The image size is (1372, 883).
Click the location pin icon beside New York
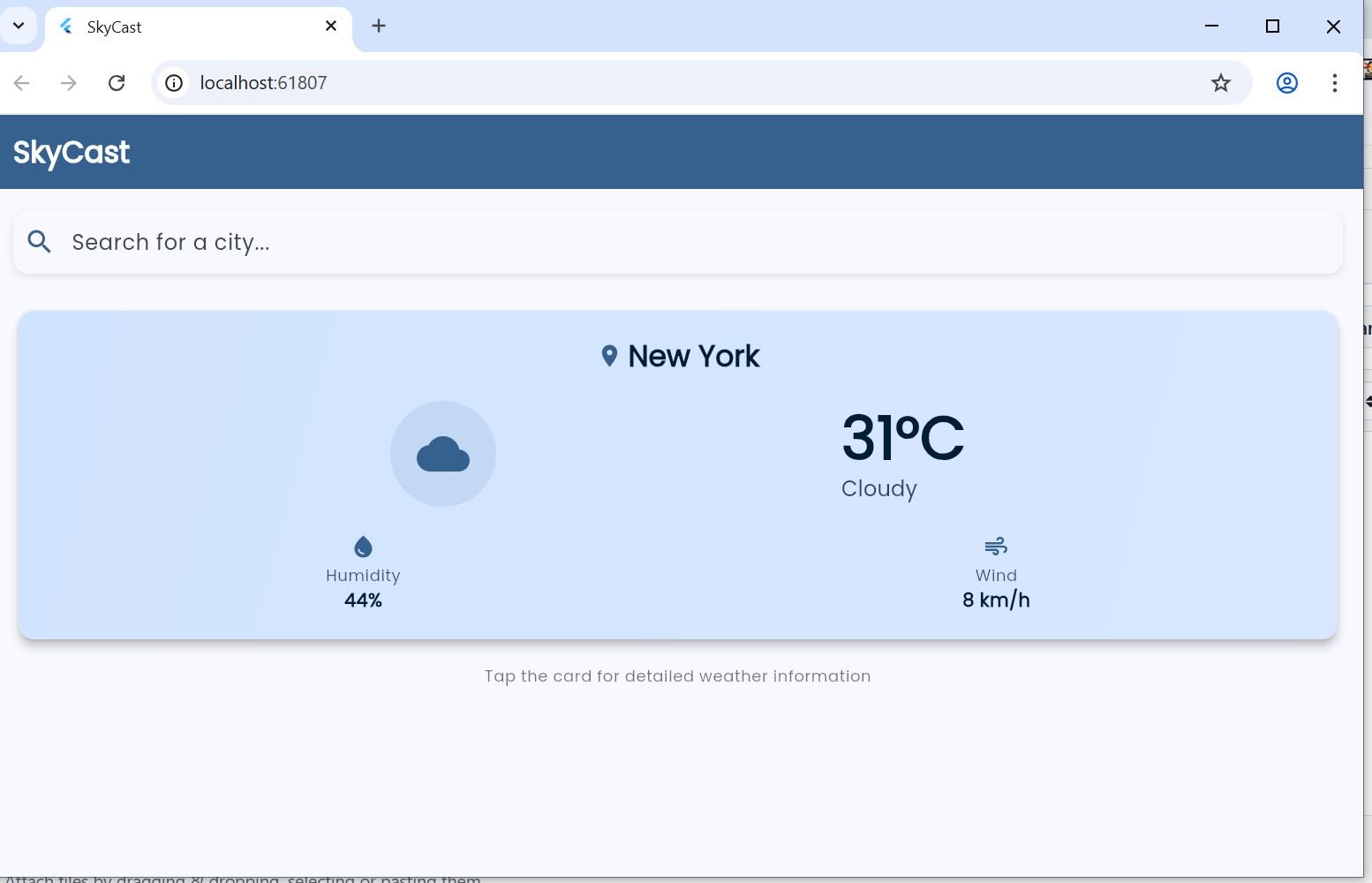(x=609, y=356)
